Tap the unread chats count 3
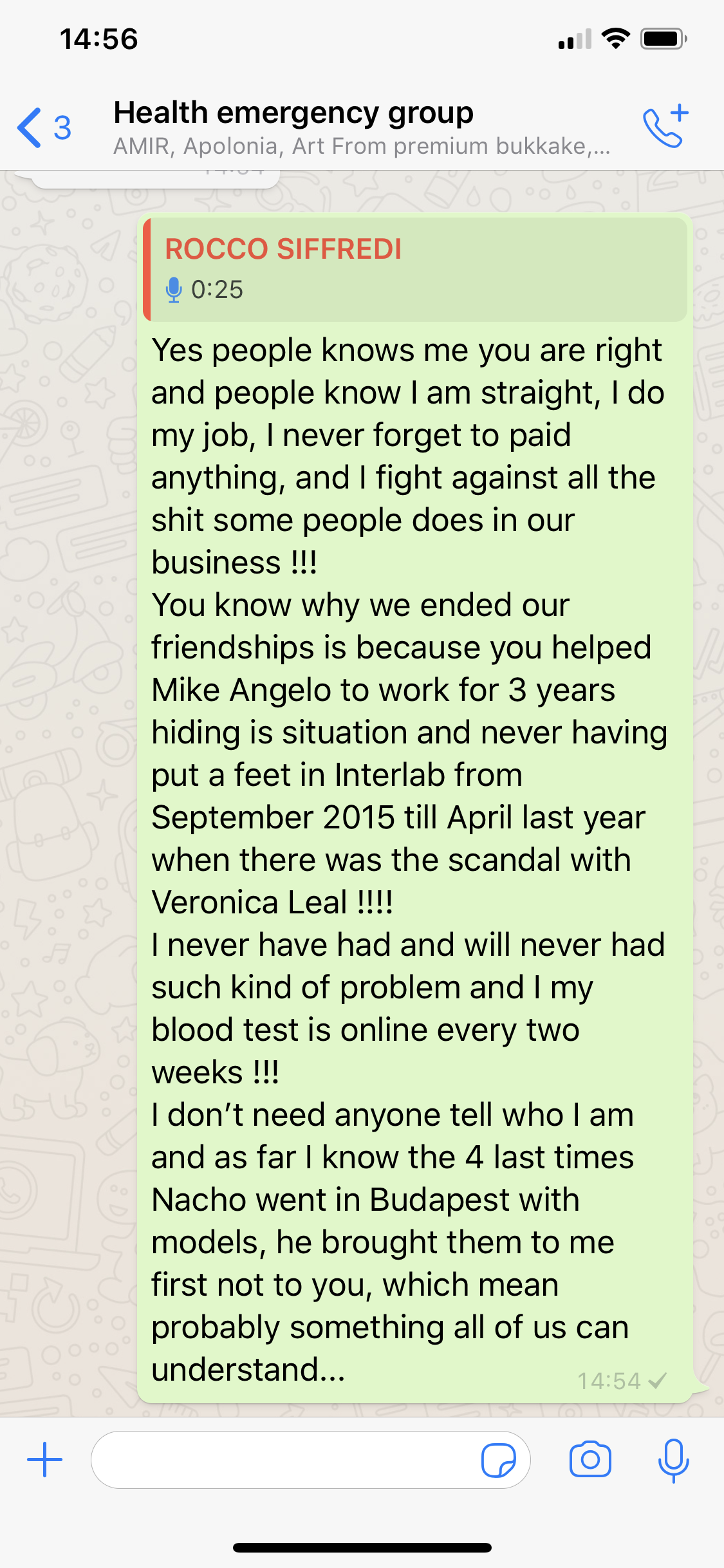The height and width of the screenshot is (1568, 724). pos(62,127)
